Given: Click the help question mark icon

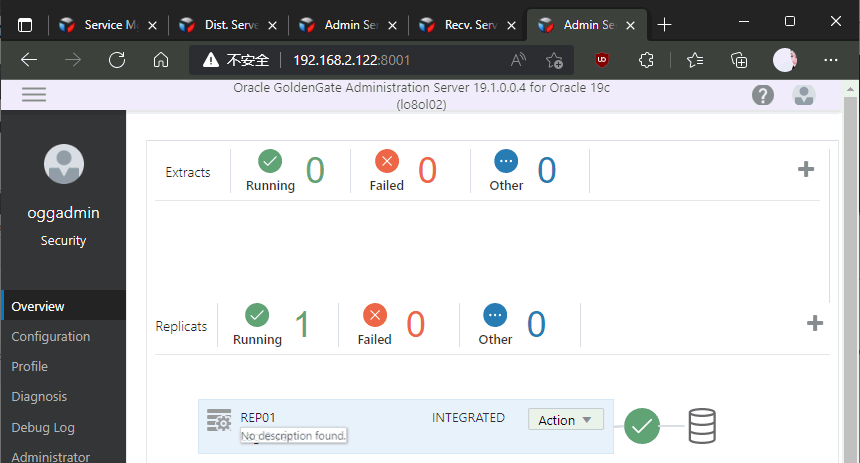Looking at the screenshot, I should (x=763, y=95).
